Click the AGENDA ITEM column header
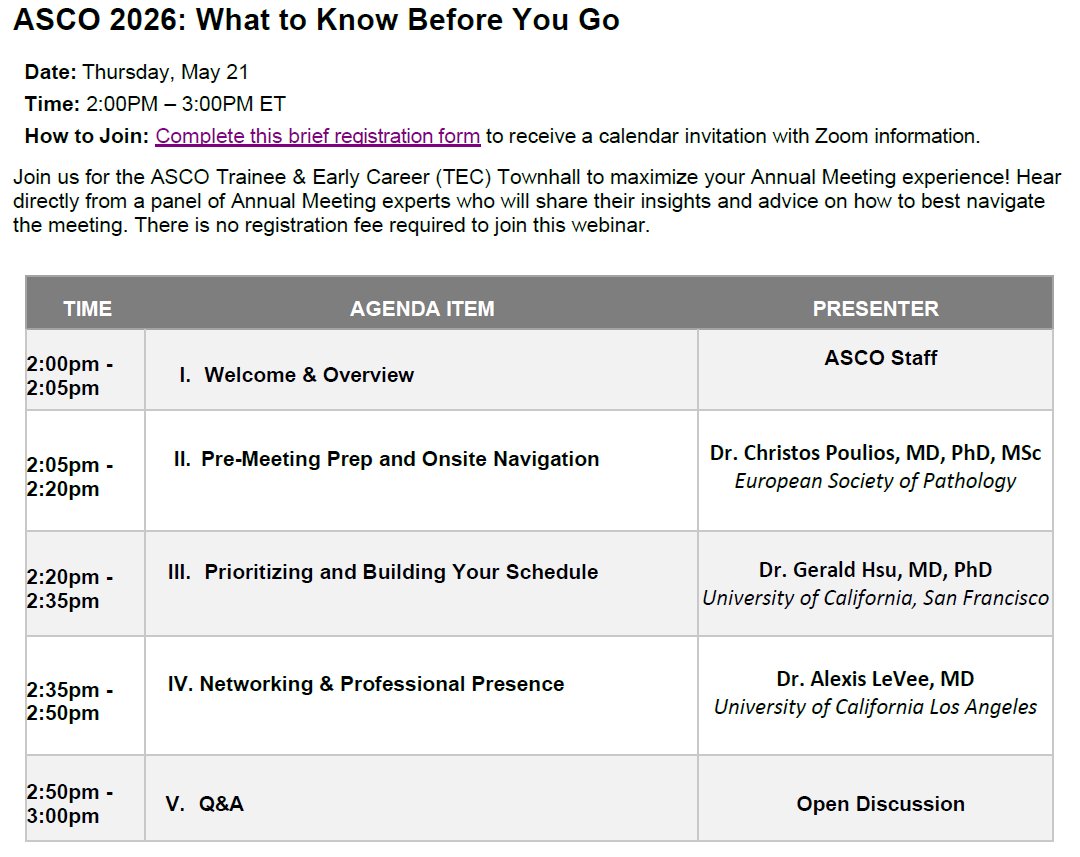 click(422, 308)
